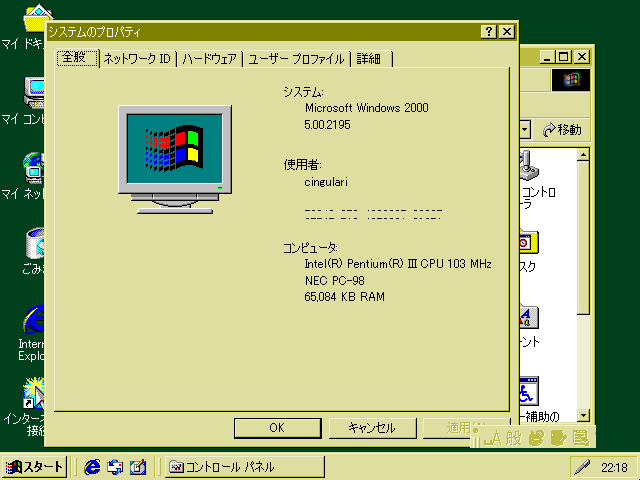This screenshot has height=480, width=640.
Task: Click the pen icon in system tray
Action: [582, 467]
